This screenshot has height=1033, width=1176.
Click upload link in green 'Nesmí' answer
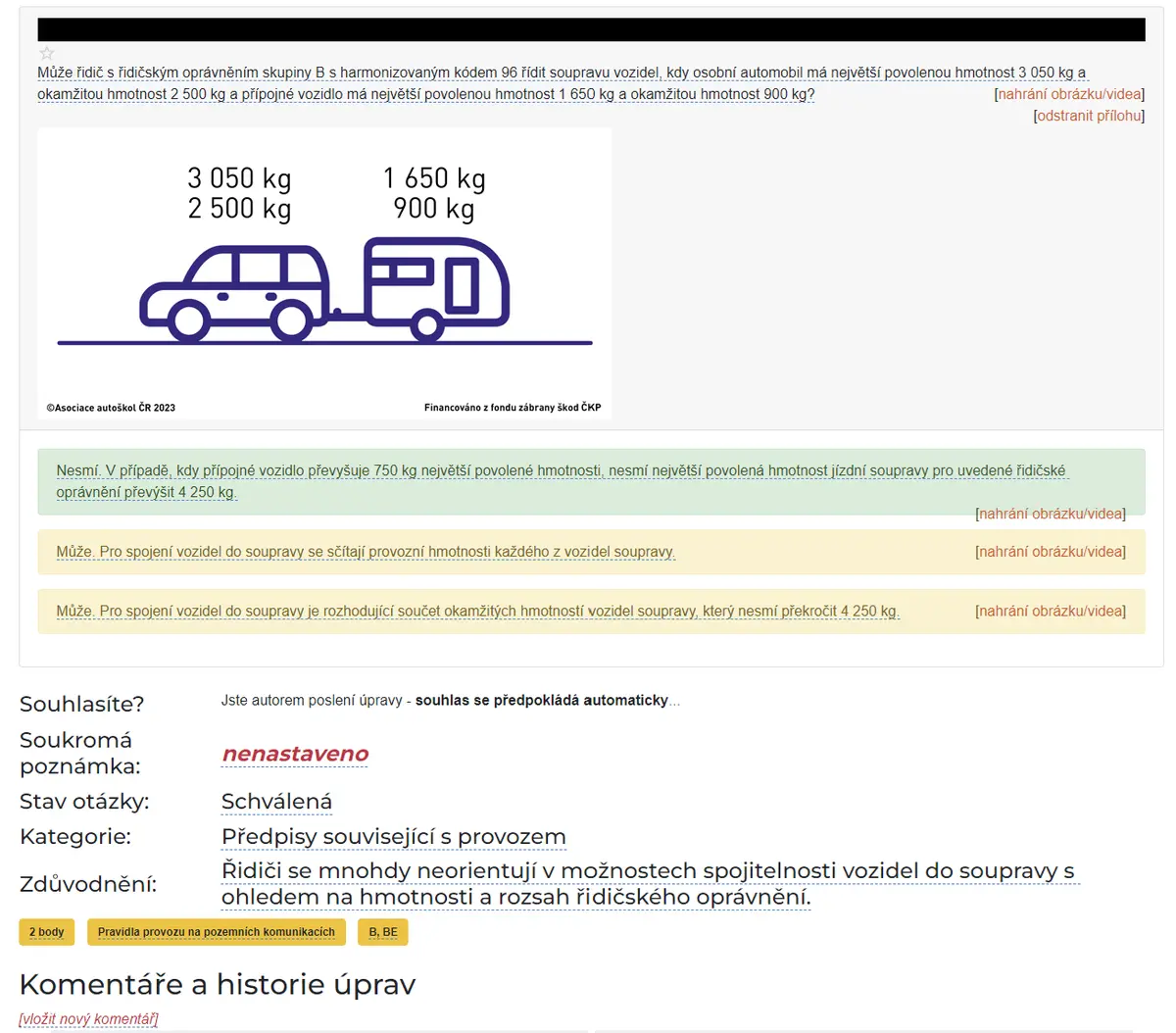(1050, 514)
